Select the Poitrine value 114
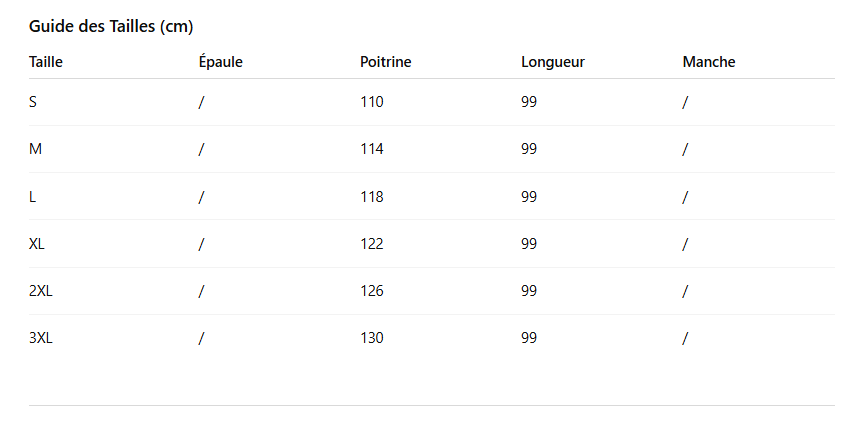The height and width of the screenshot is (432, 852). [372, 149]
